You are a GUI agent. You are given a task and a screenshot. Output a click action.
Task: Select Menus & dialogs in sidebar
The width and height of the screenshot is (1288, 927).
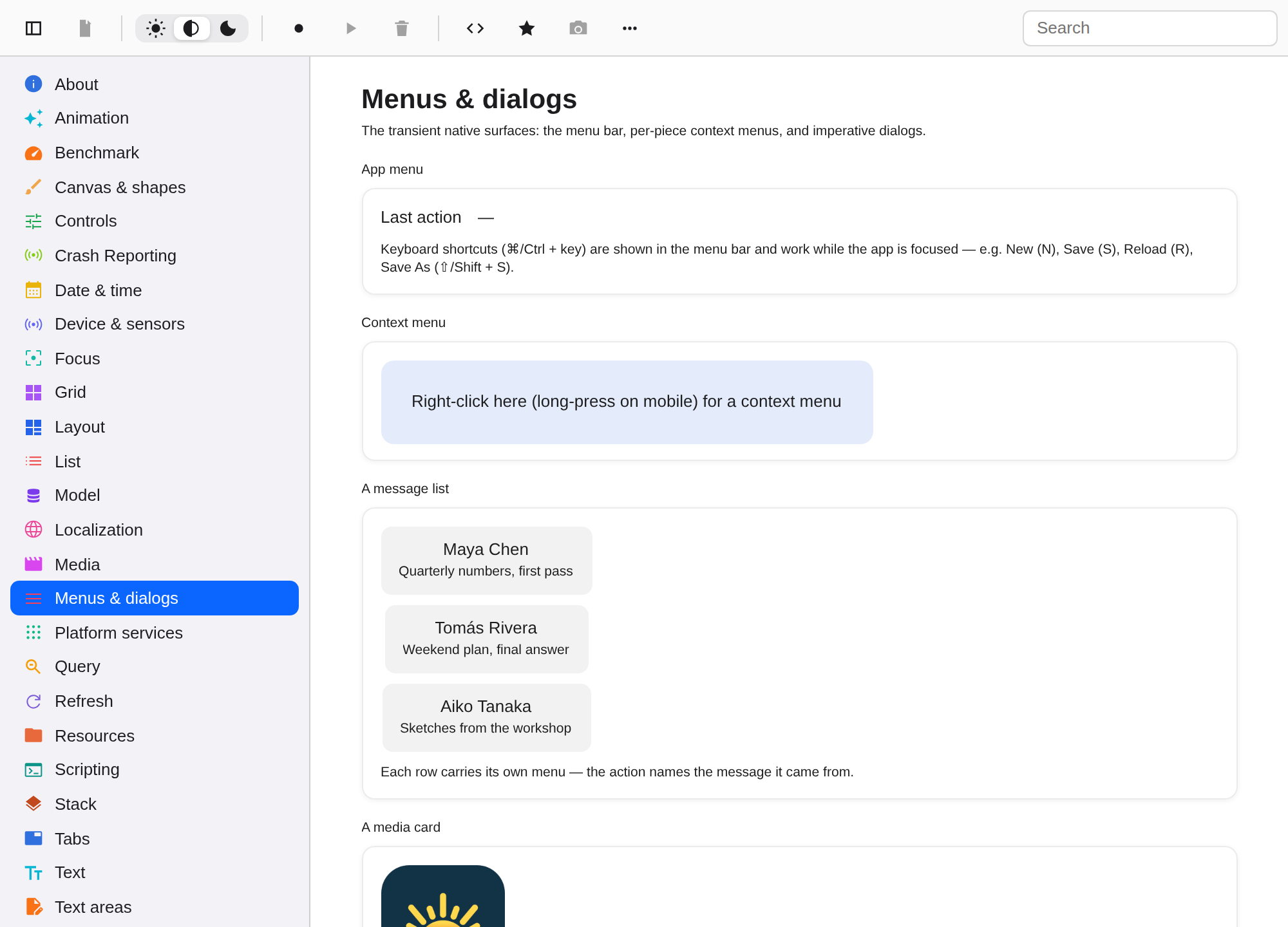(155, 598)
